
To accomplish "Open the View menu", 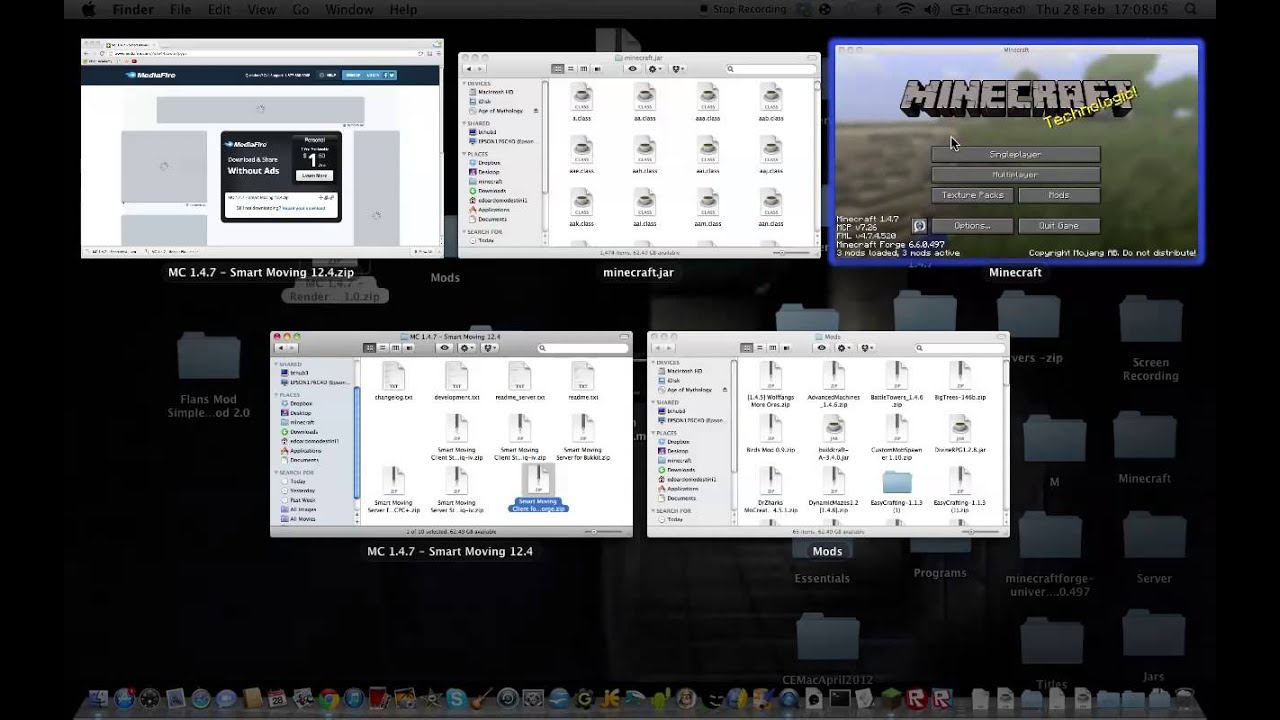I will 261,10.
